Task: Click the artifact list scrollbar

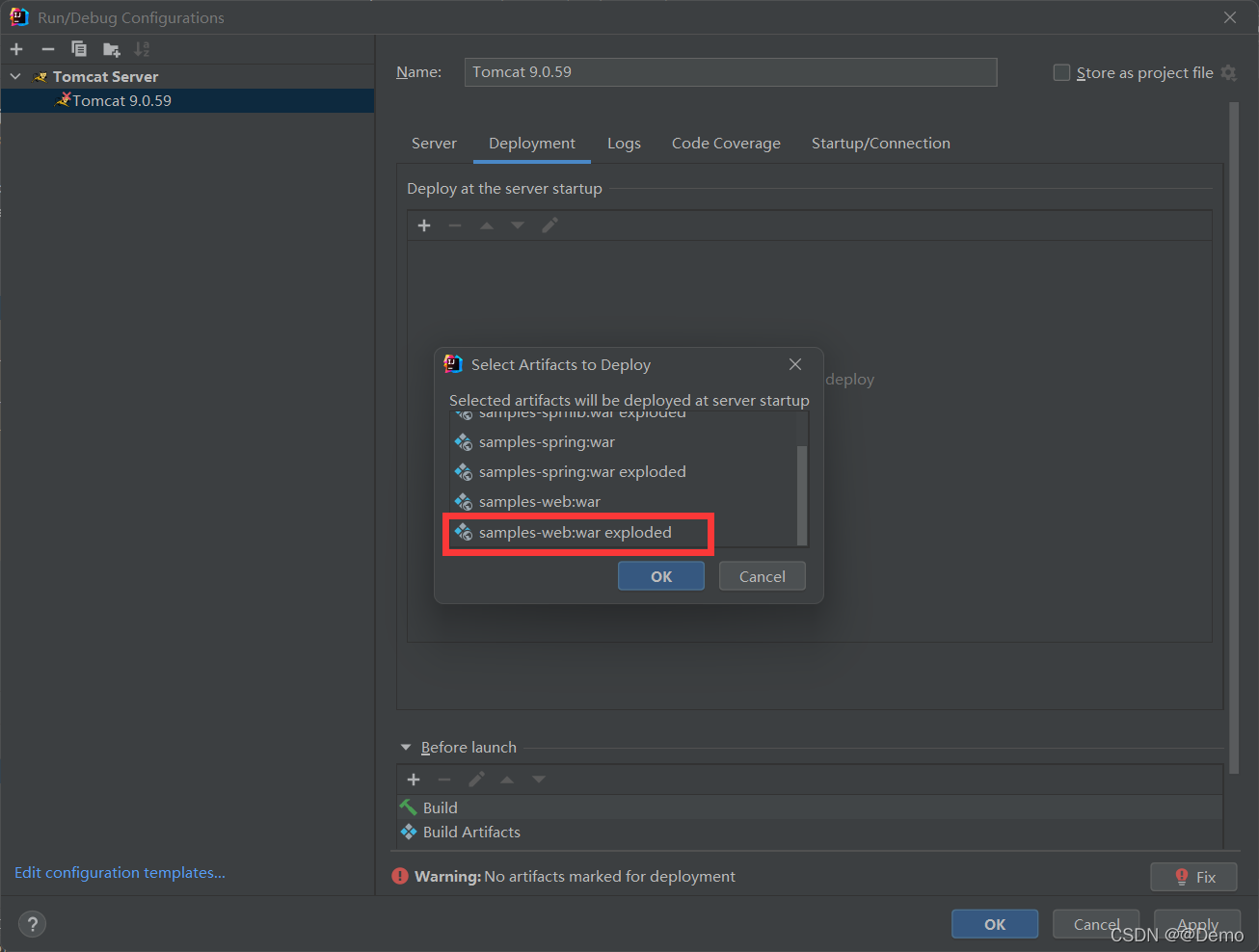Action: click(802, 494)
